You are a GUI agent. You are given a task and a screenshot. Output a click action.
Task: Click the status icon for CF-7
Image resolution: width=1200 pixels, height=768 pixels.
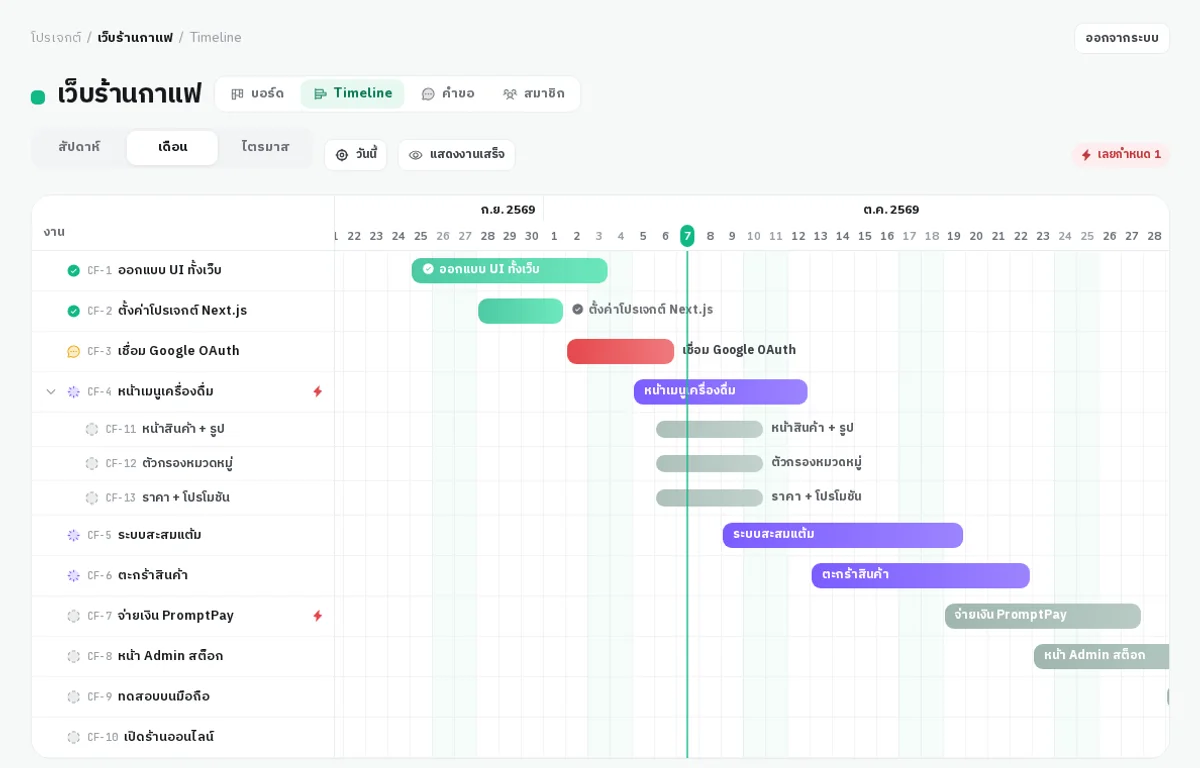point(73,616)
